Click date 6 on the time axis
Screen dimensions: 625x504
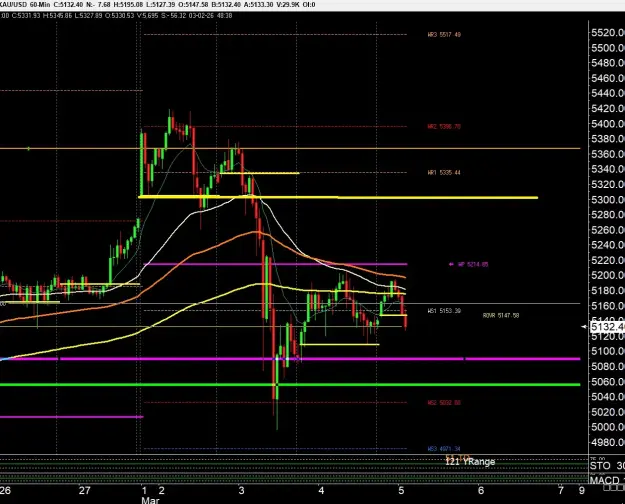point(481,490)
